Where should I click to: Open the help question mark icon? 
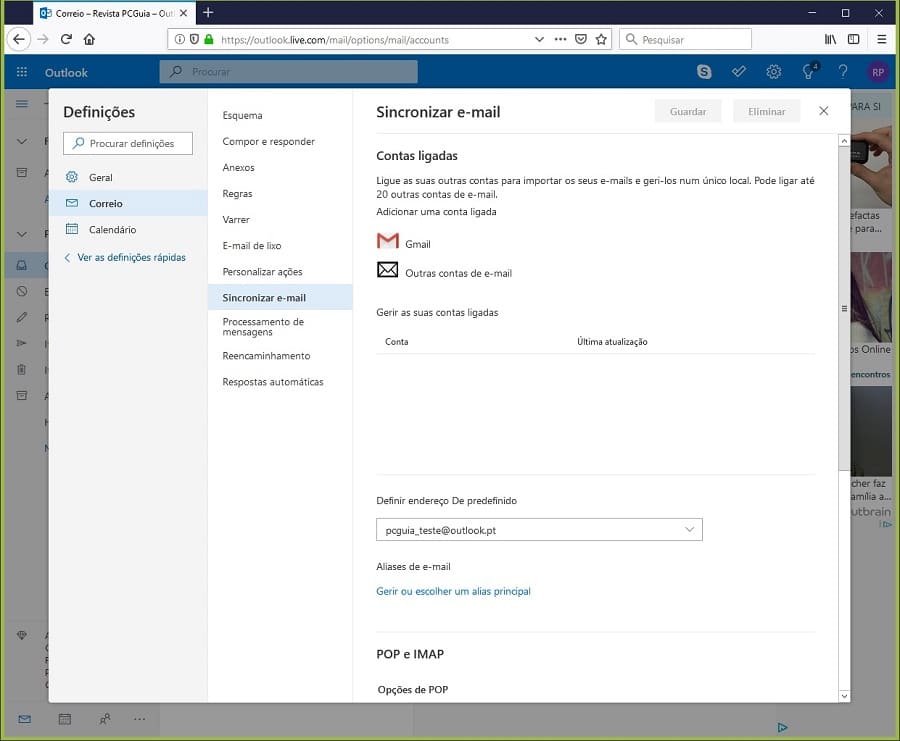pos(843,72)
